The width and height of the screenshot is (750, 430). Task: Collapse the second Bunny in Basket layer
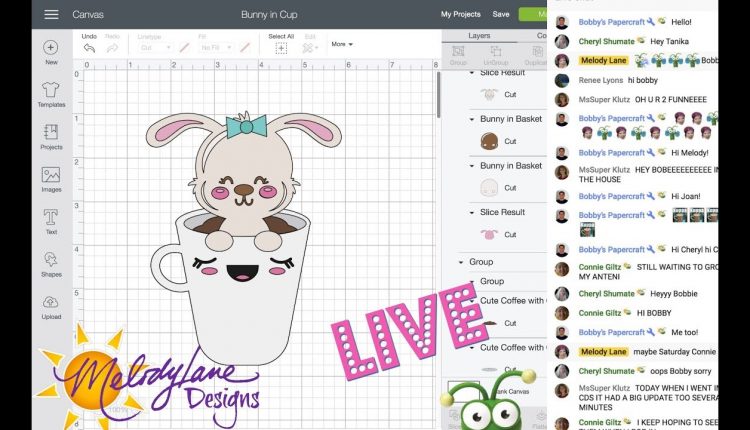click(x=472, y=166)
